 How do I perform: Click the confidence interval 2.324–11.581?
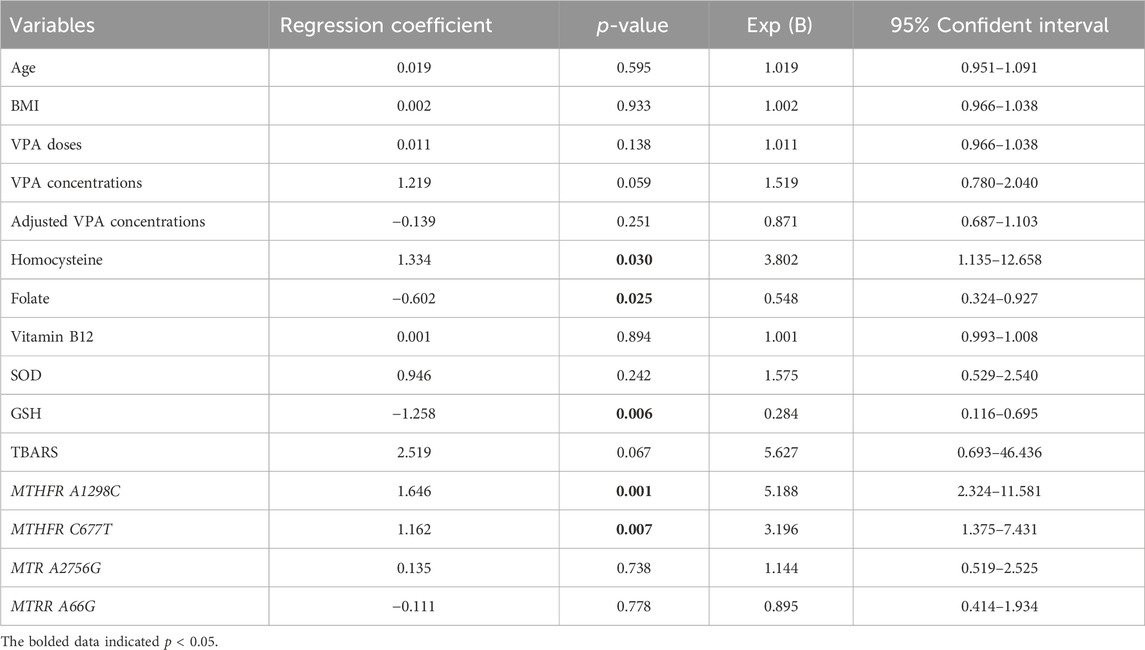point(999,491)
